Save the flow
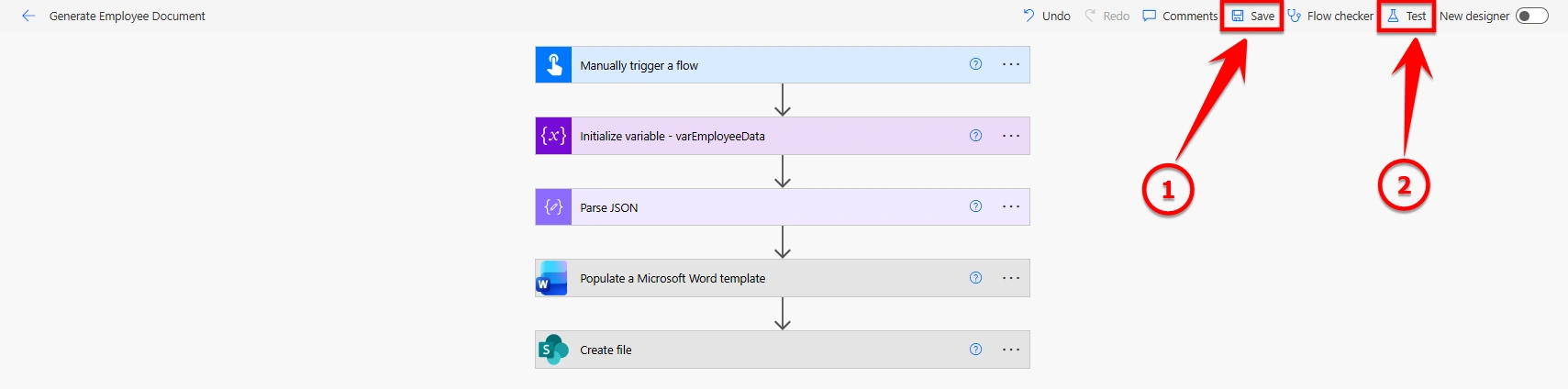 click(1252, 16)
